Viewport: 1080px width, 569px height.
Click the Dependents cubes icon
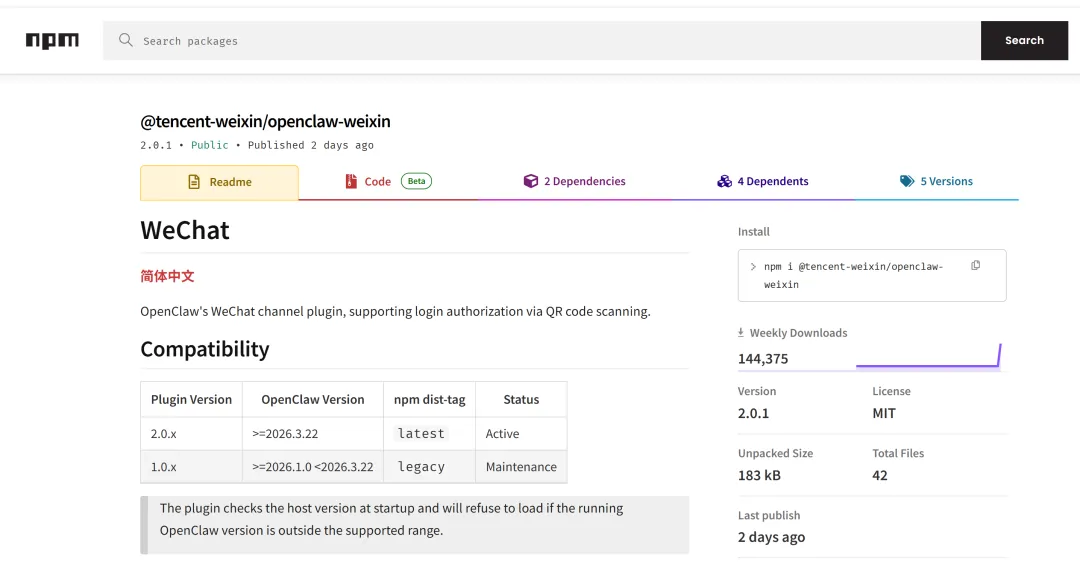pyautogui.click(x=724, y=182)
